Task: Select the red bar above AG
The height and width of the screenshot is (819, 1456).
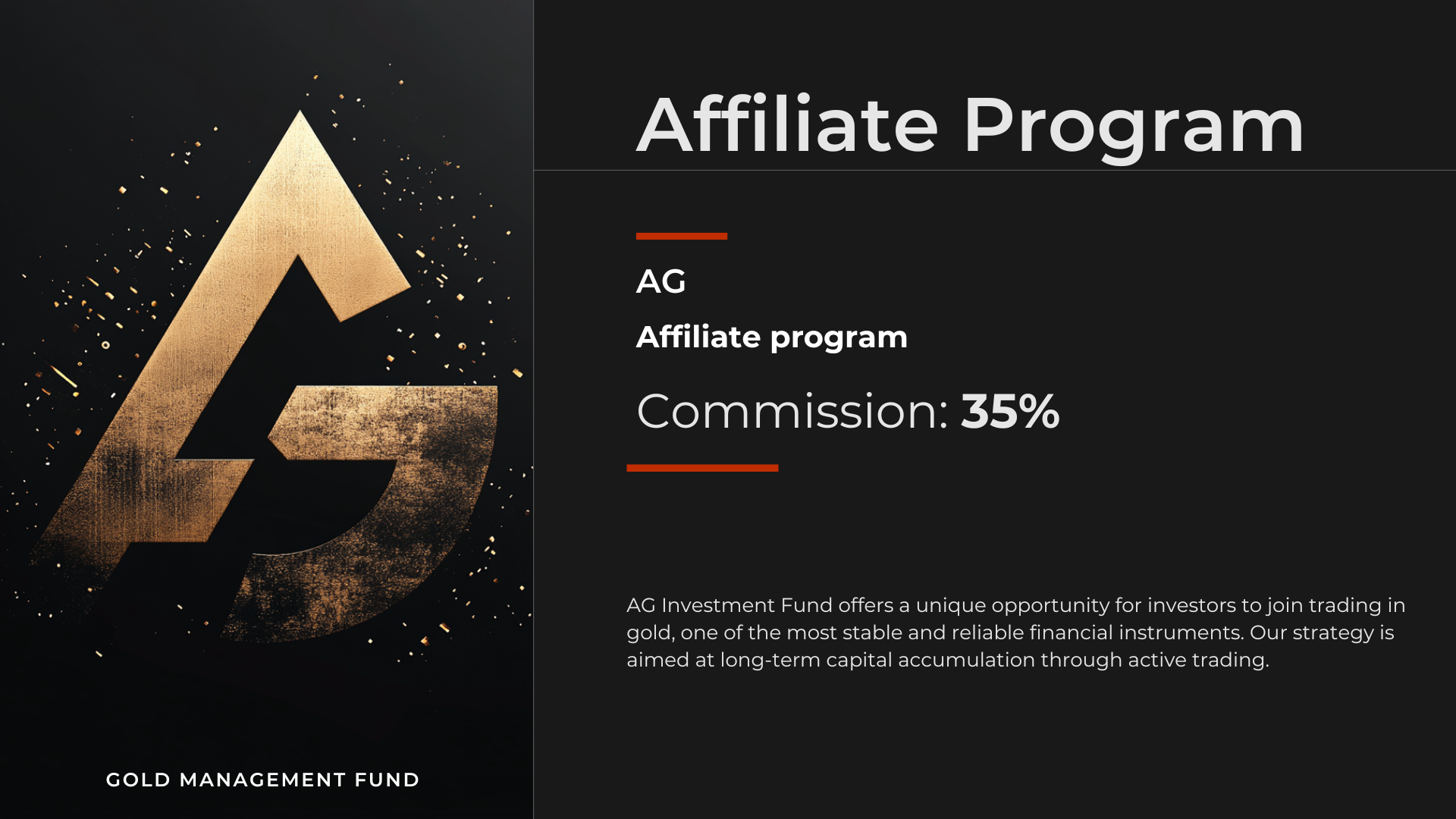Action: point(682,236)
